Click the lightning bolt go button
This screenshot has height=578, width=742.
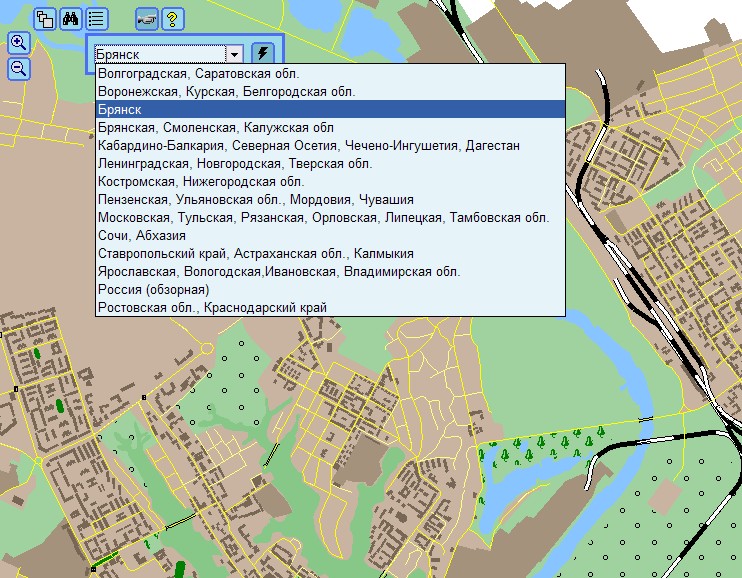click(263, 54)
